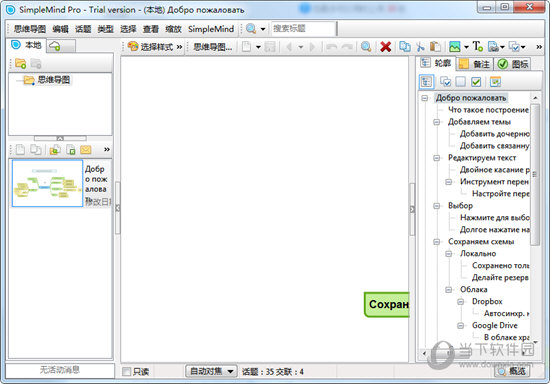
Task: Select the 思维导图 folder in tree
Action: (x=53, y=80)
